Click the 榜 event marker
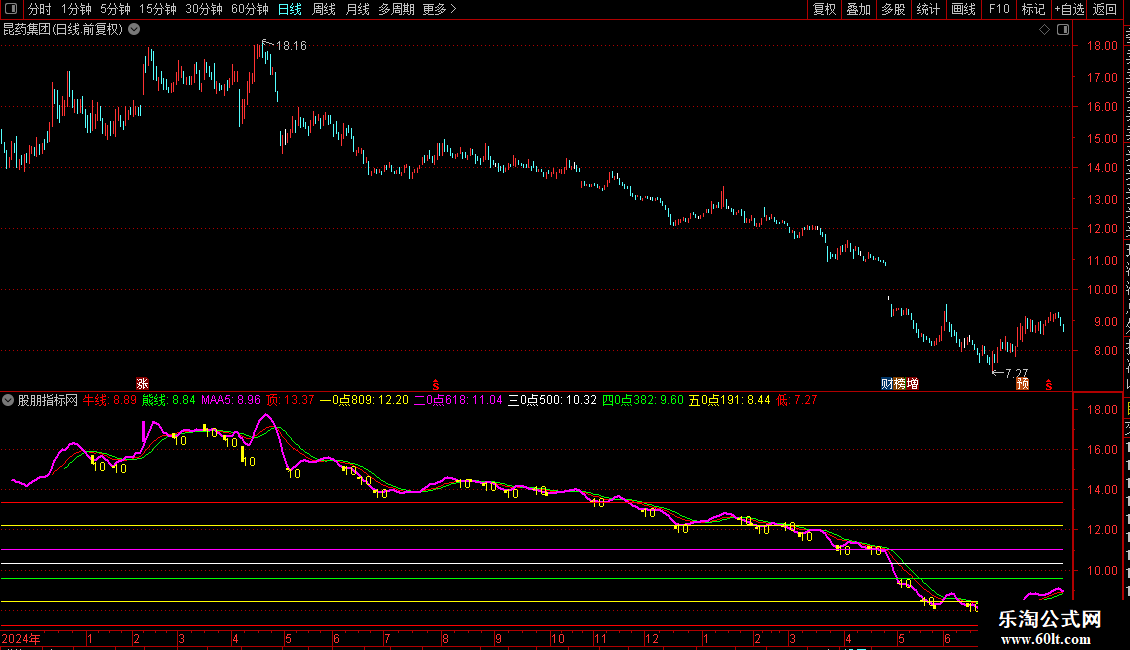Image resolution: width=1130 pixels, height=650 pixels. pyautogui.click(x=900, y=383)
